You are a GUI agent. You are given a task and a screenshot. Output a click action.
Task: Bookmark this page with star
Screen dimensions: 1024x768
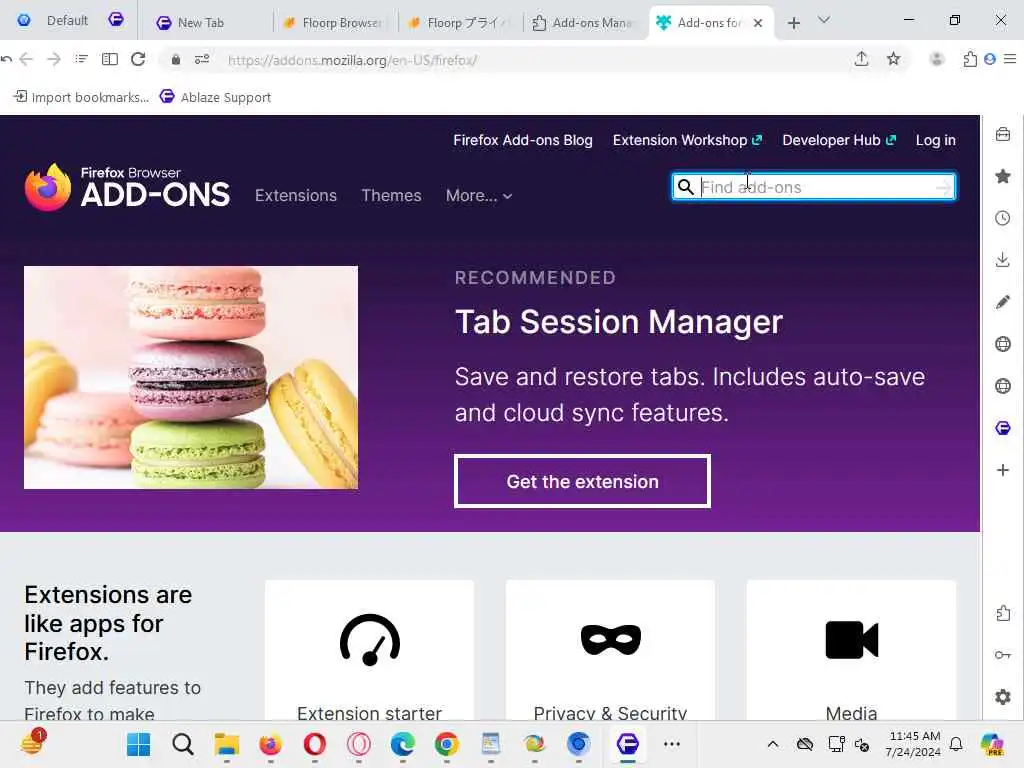pyautogui.click(x=893, y=59)
